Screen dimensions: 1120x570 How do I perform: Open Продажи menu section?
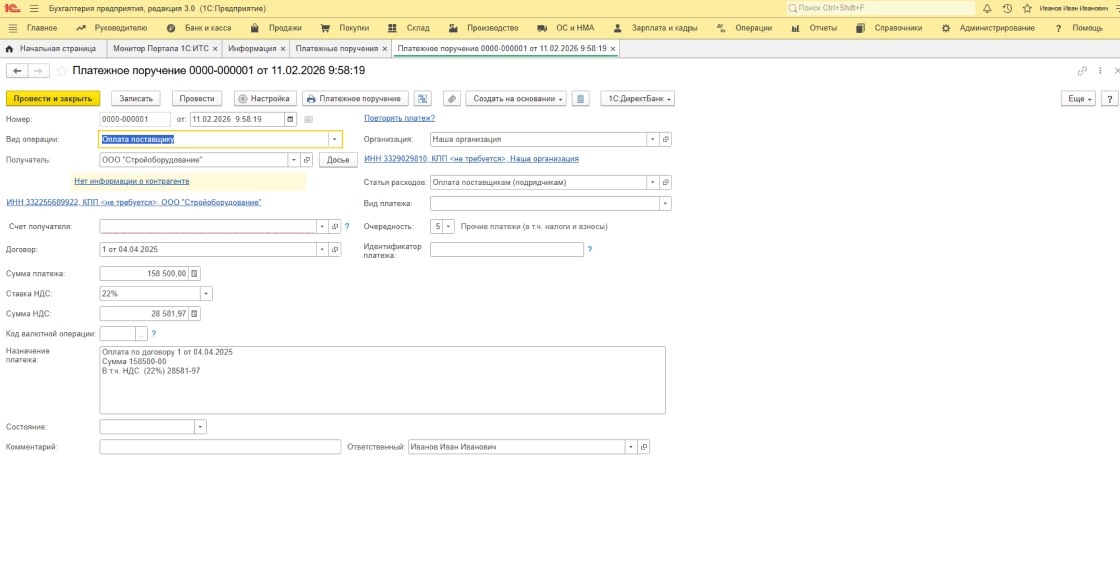point(276,28)
